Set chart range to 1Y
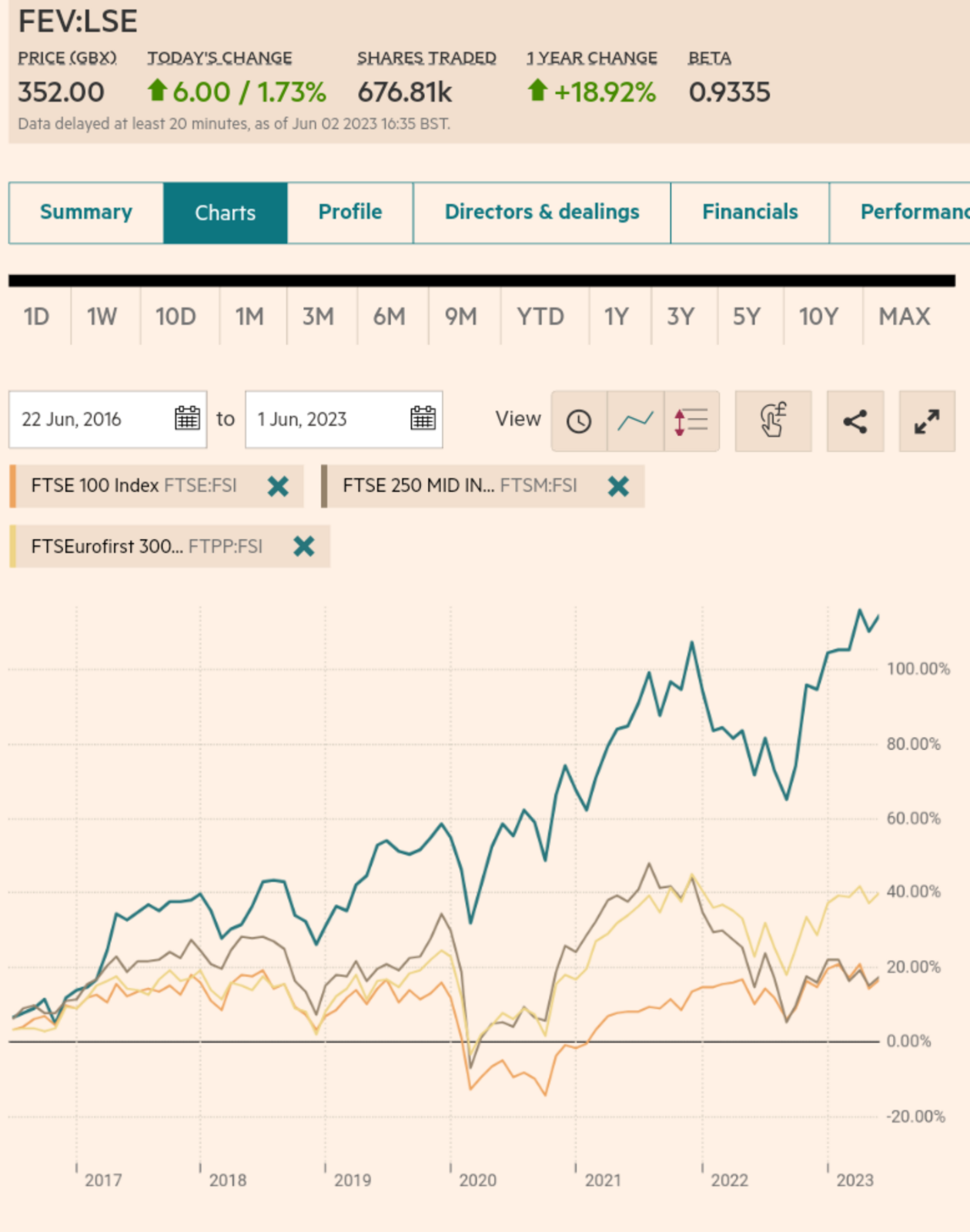 pyautogui.click(x=616, y=316)
